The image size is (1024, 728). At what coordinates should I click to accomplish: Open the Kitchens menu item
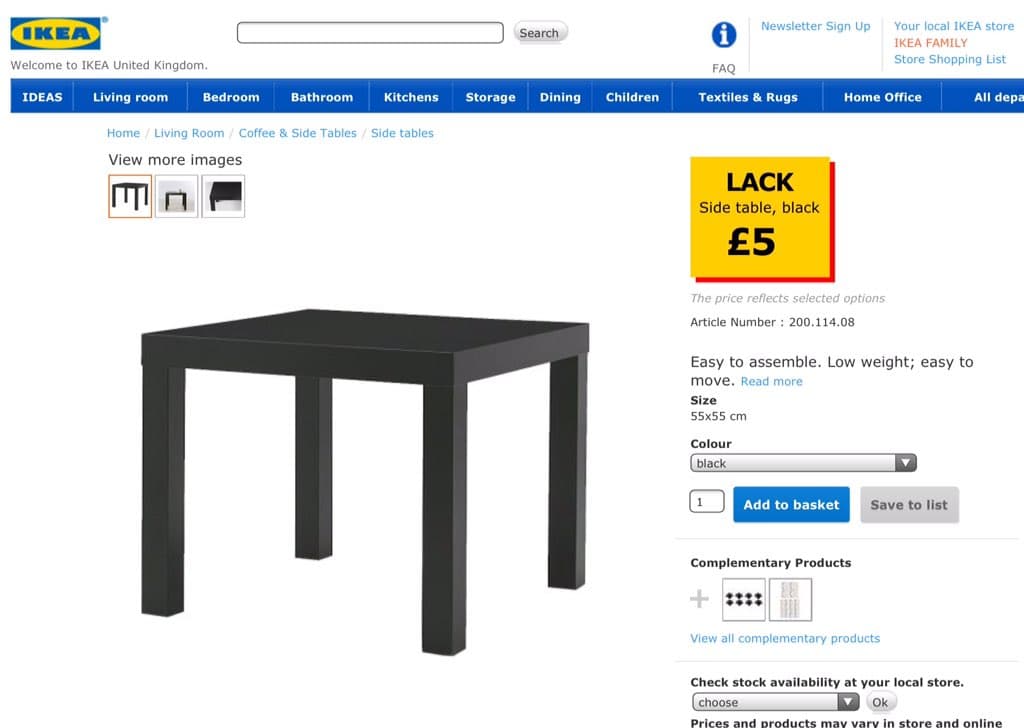tap(411, 97)
